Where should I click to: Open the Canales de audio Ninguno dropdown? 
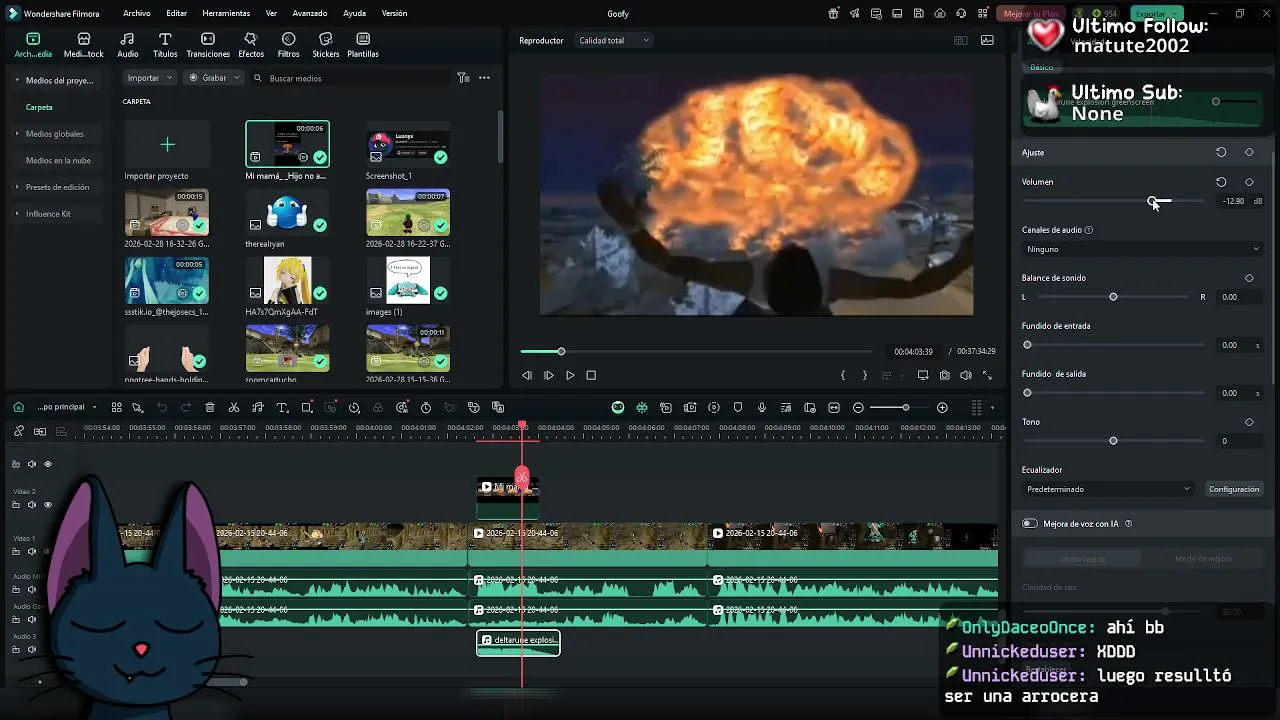pyautogui.click(x=1142, y=249)
